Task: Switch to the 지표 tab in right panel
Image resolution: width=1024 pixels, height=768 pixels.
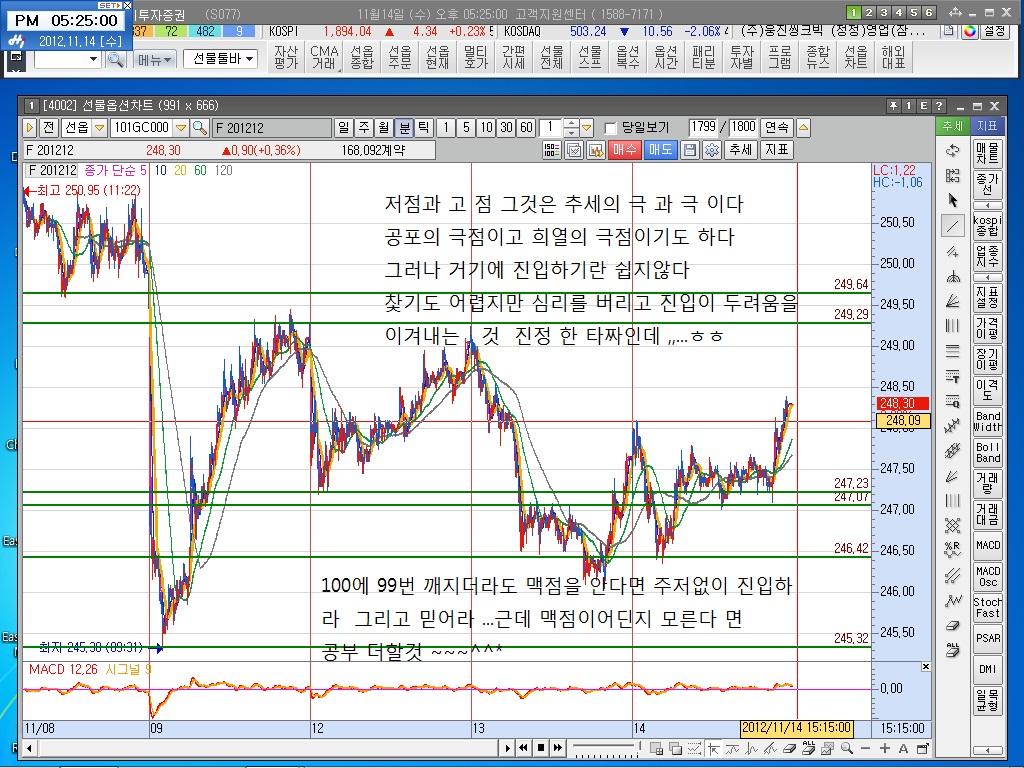Action: click(x=986, y=126)
